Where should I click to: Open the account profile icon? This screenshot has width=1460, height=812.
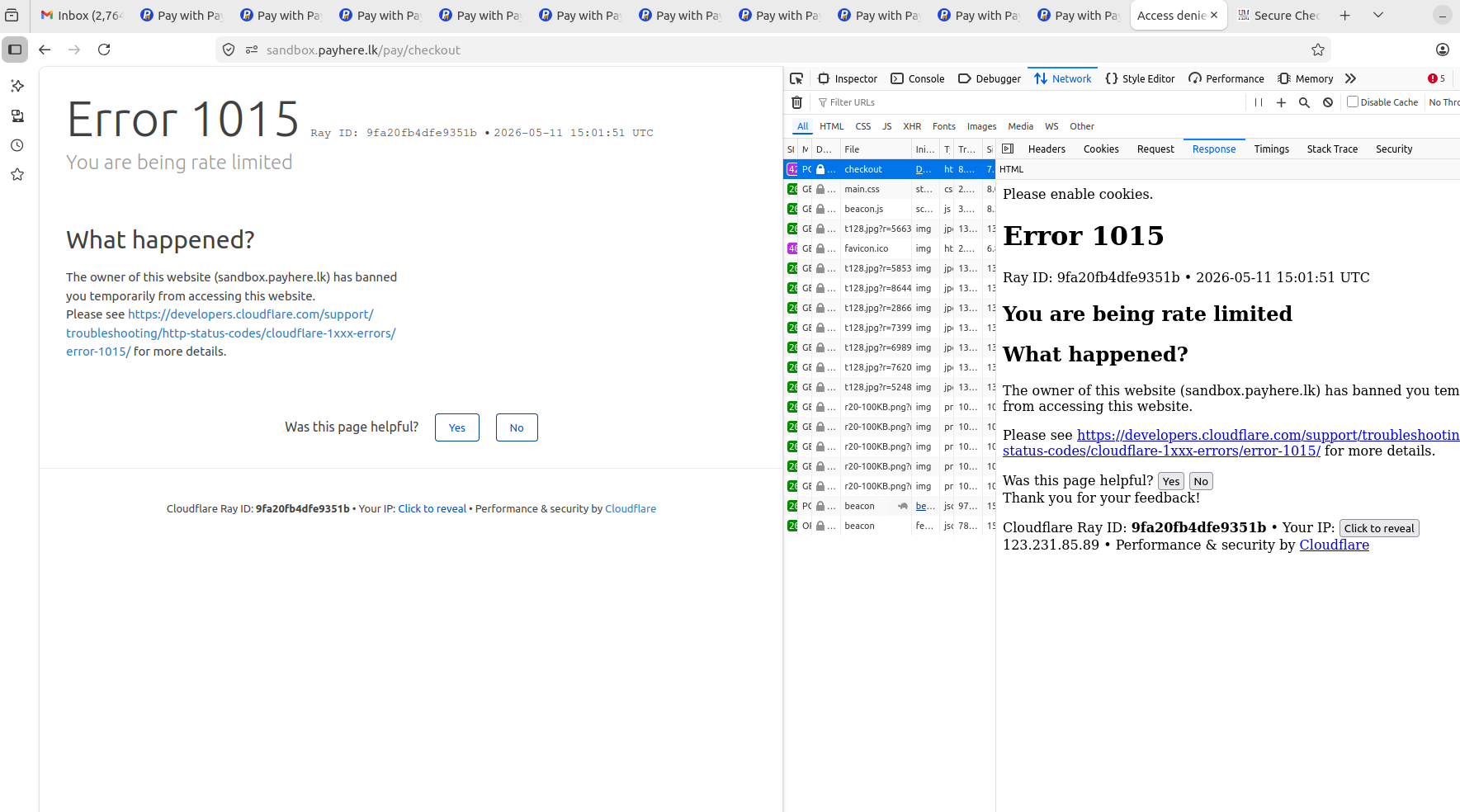tap(1442, 50)
